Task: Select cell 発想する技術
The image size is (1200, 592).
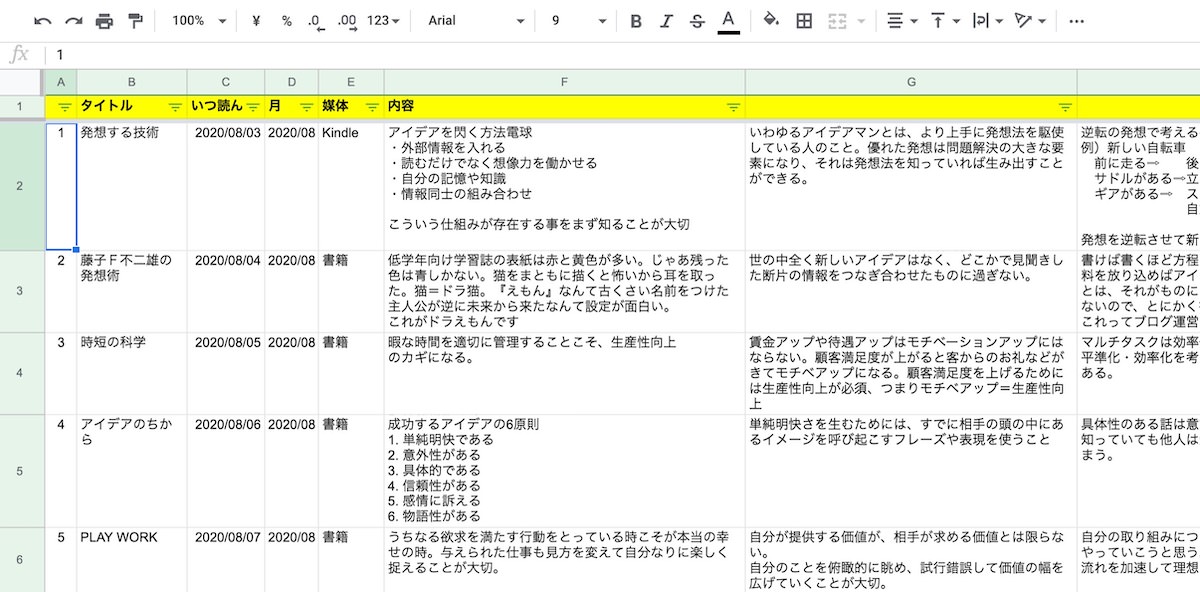Action: pos(132,186)
